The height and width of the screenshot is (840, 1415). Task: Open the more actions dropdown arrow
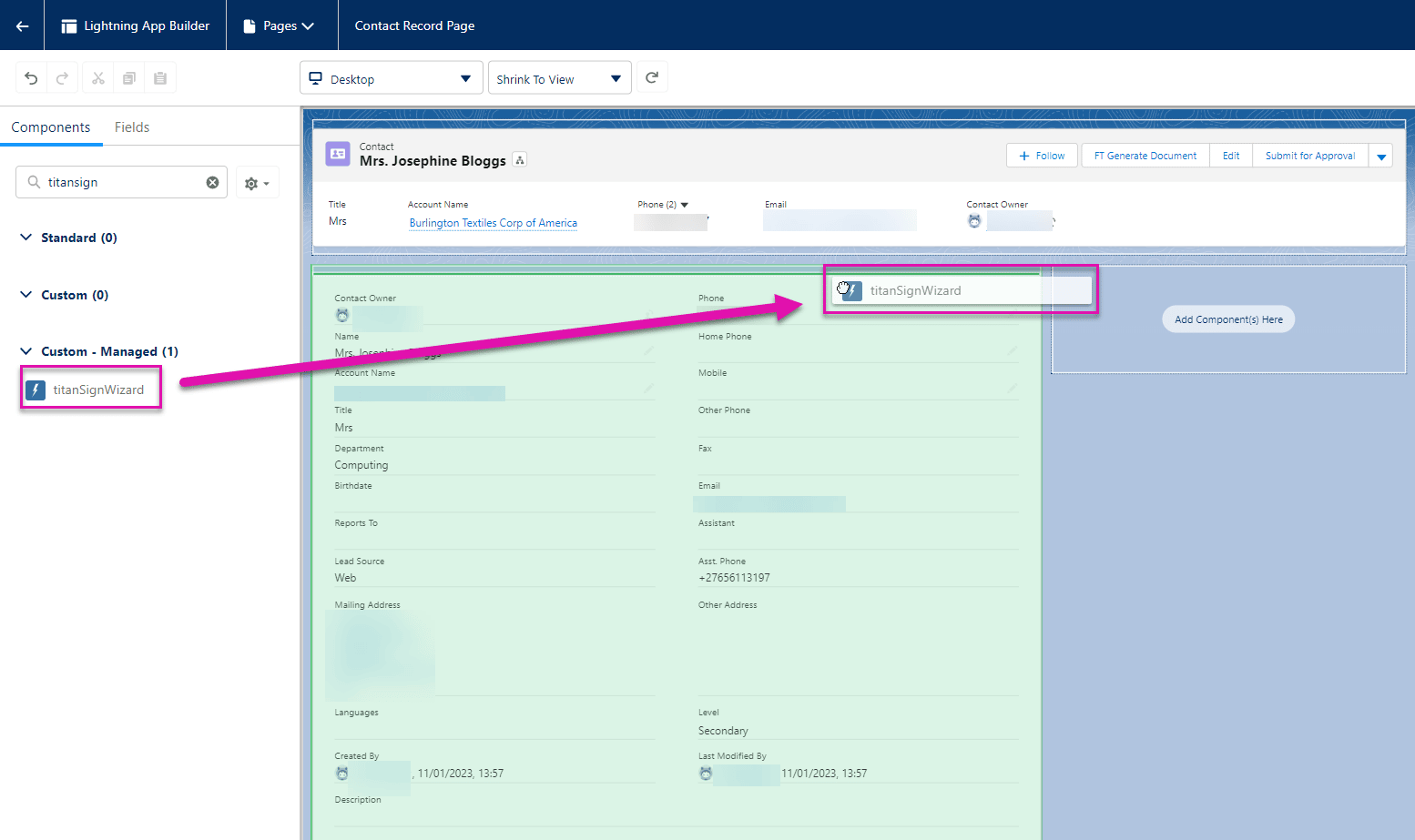[1381, 157]
